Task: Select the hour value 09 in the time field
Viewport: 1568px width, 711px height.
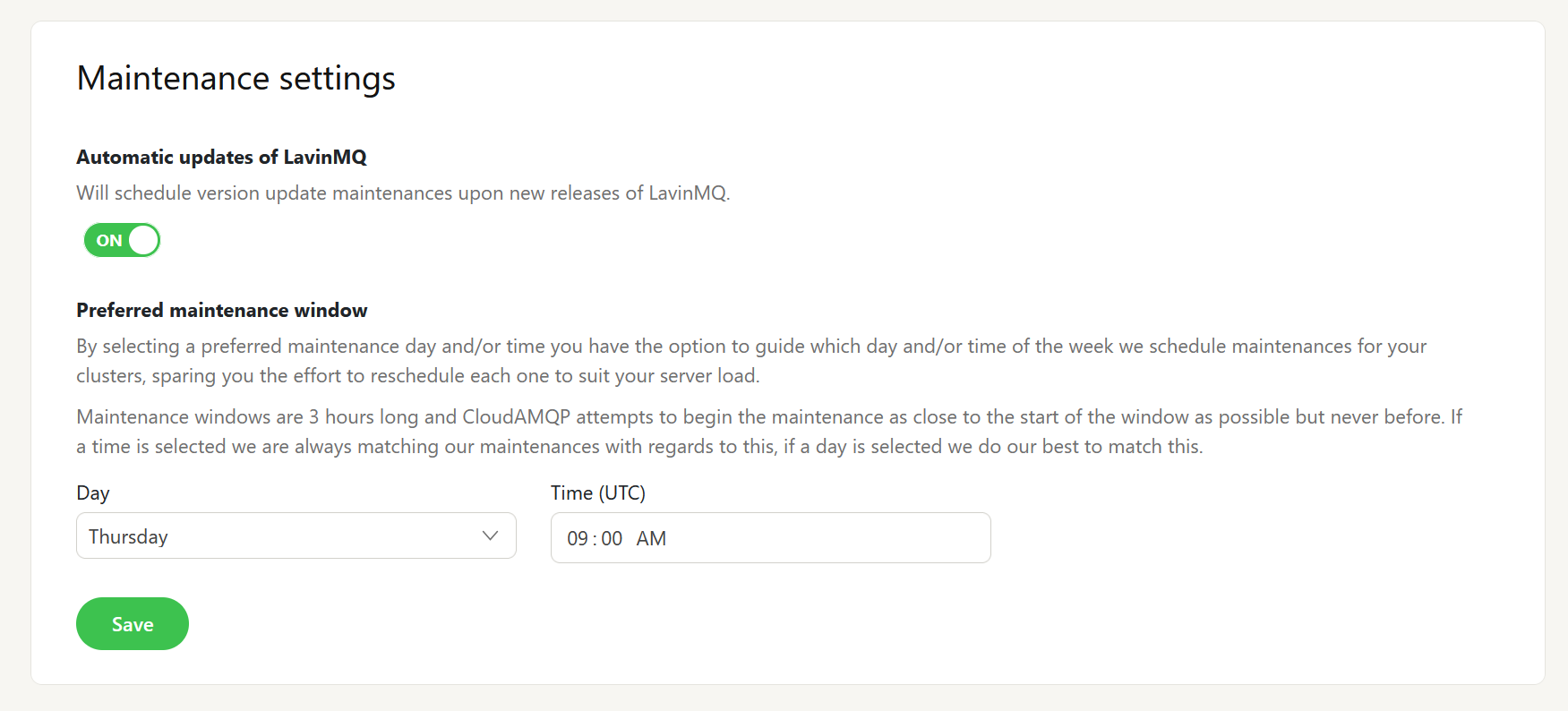Action: pos(578,538)
